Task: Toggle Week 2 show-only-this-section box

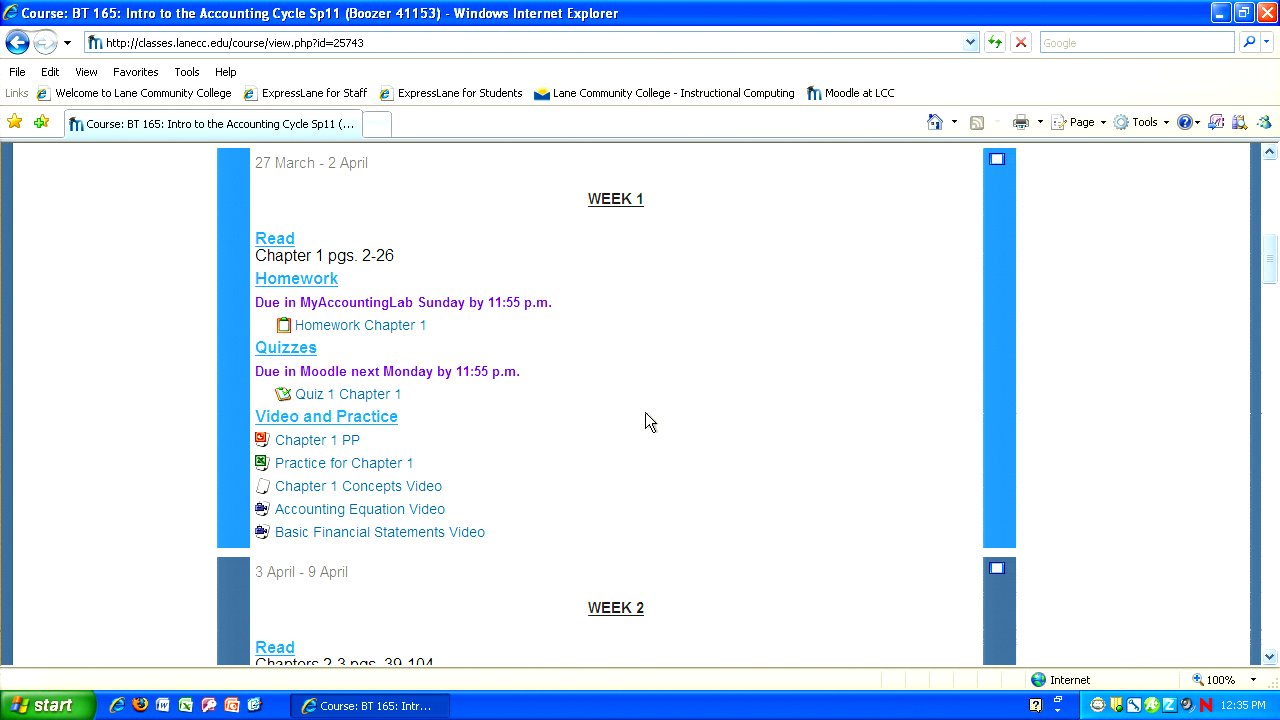Action: (996, 568)
